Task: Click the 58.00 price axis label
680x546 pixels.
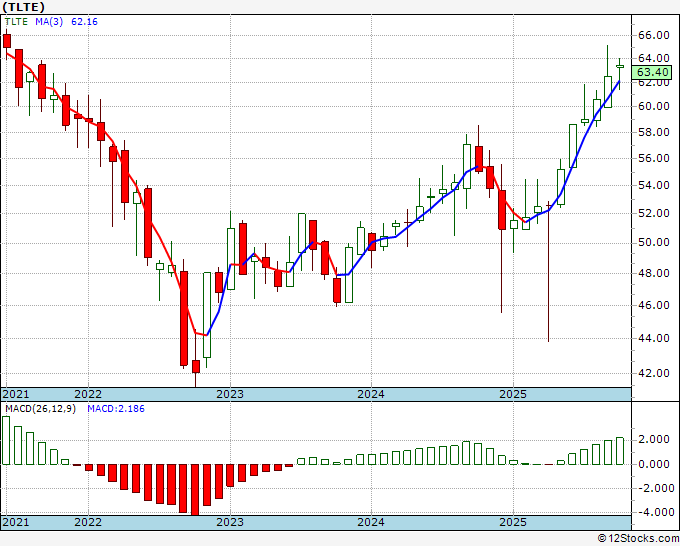Action: tap(654, 132)
